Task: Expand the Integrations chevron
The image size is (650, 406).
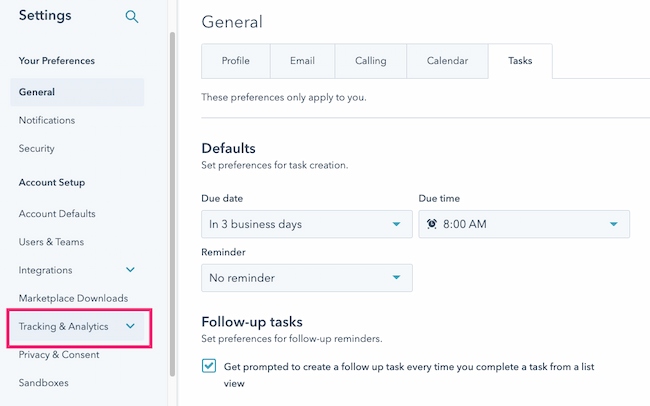Action: tap(130, 270)
